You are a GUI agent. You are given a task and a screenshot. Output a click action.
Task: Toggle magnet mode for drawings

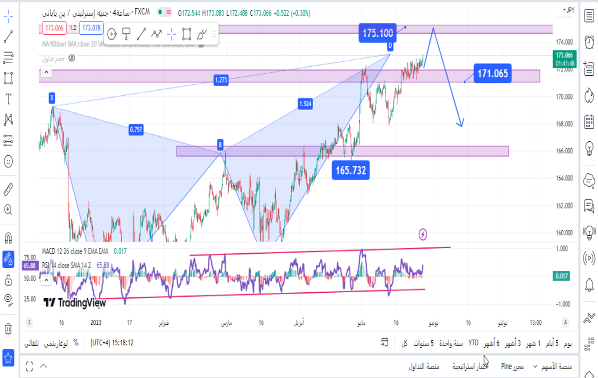tap(8, 238)
